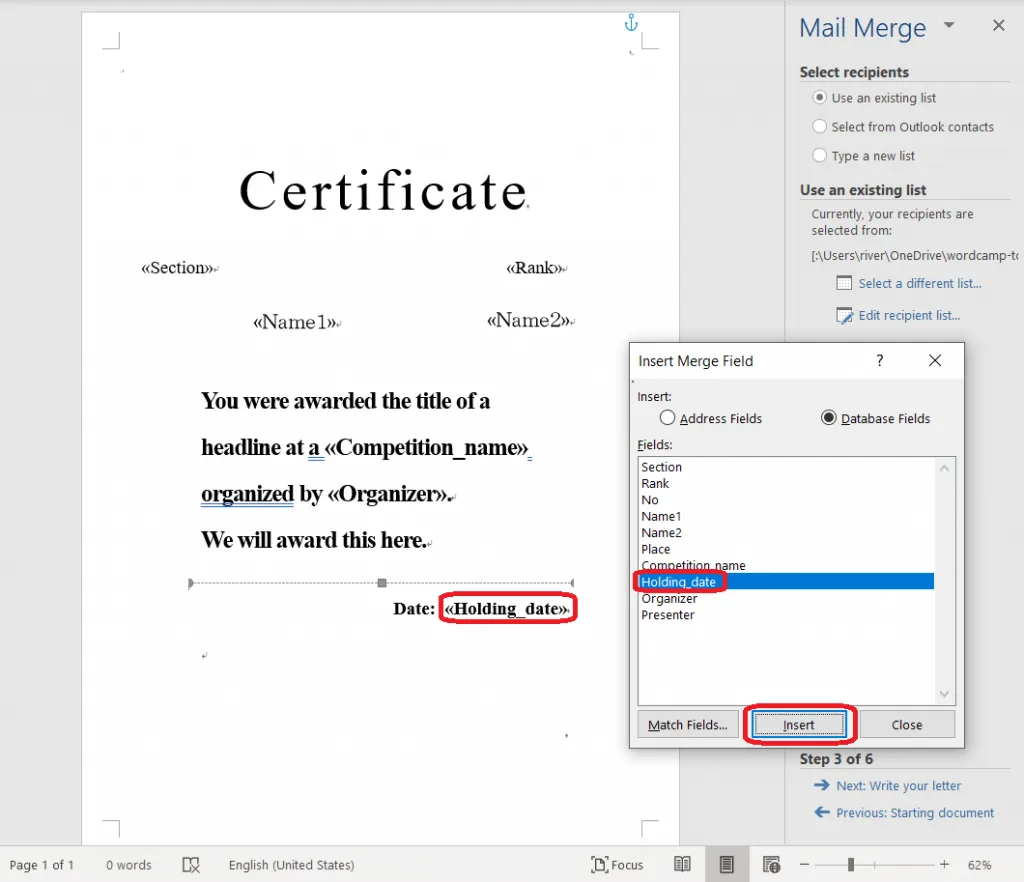This screenshot has height=882, width=1024.
Task: Select the Address Fields radio button
Action: 668,418
